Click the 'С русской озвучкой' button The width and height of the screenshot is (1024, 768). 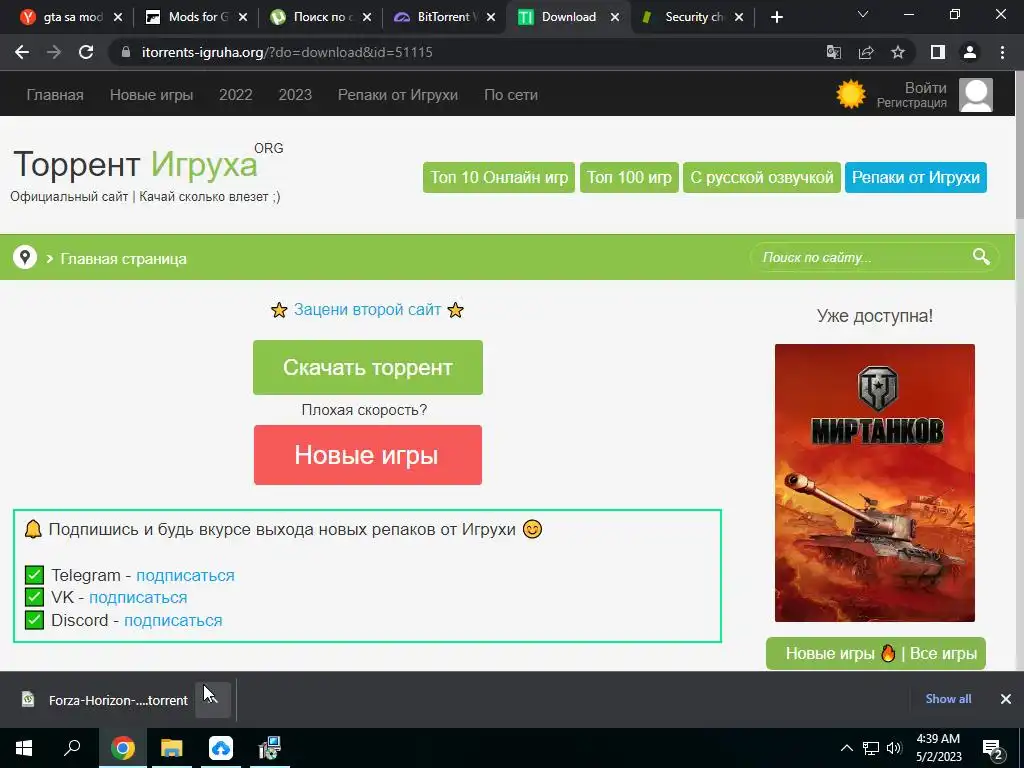tap(762, 178)
